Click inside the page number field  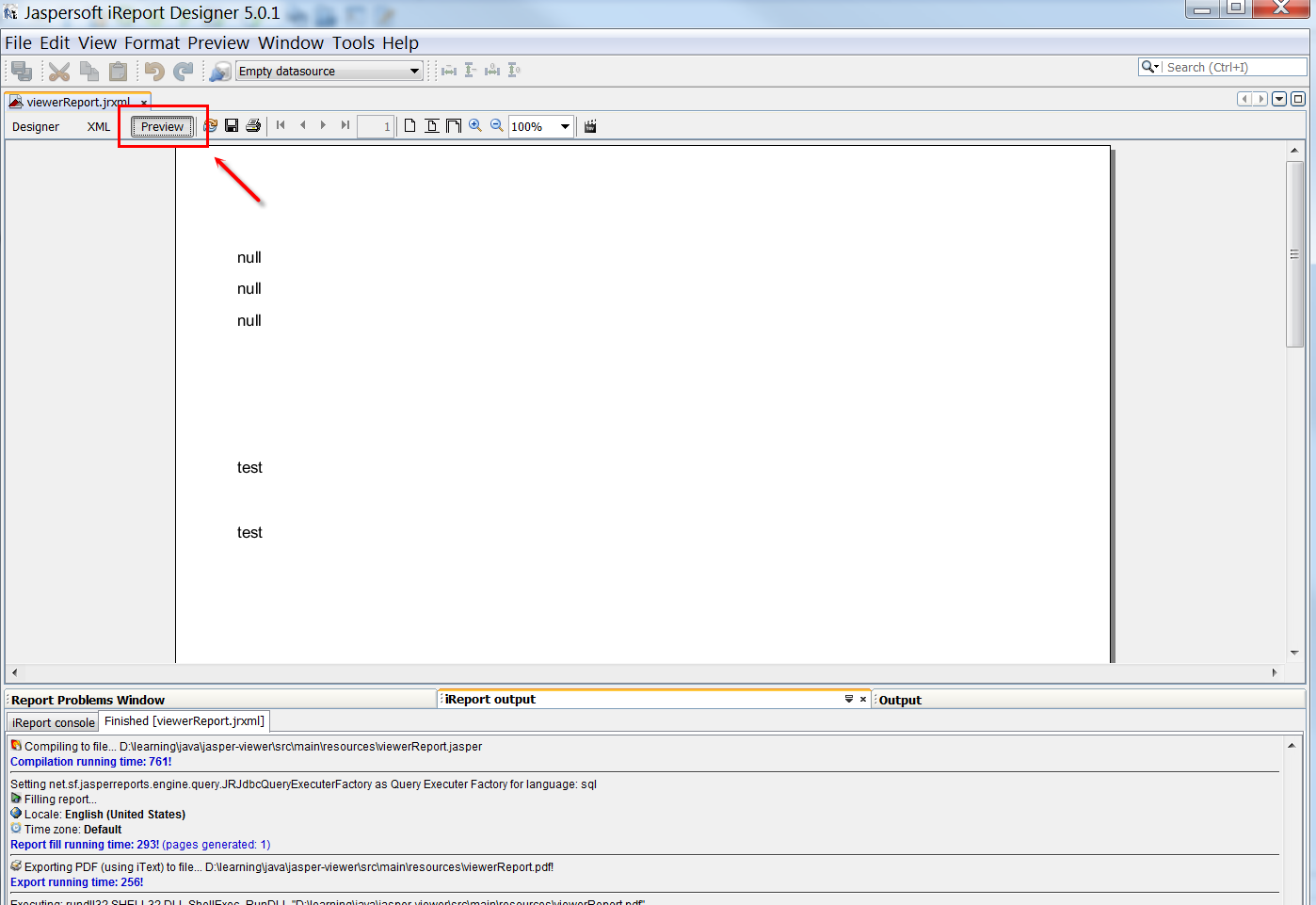coord(376,125)
